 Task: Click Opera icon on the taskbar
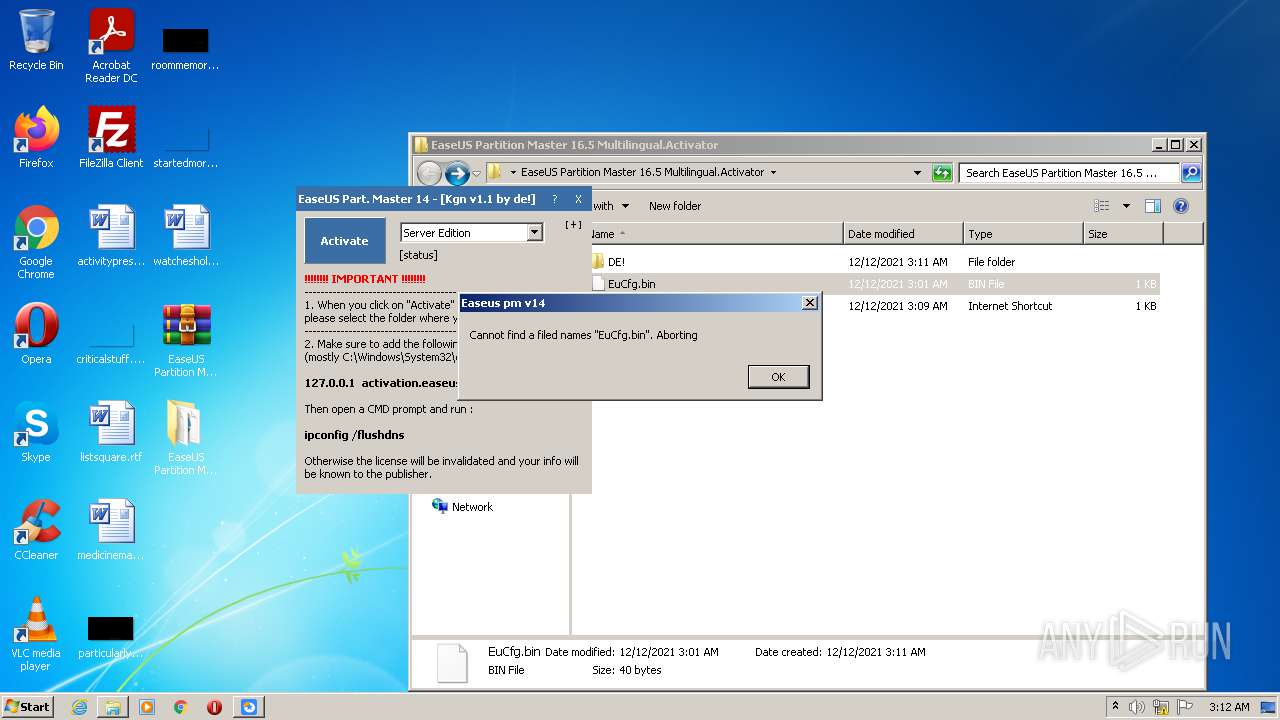214,707
